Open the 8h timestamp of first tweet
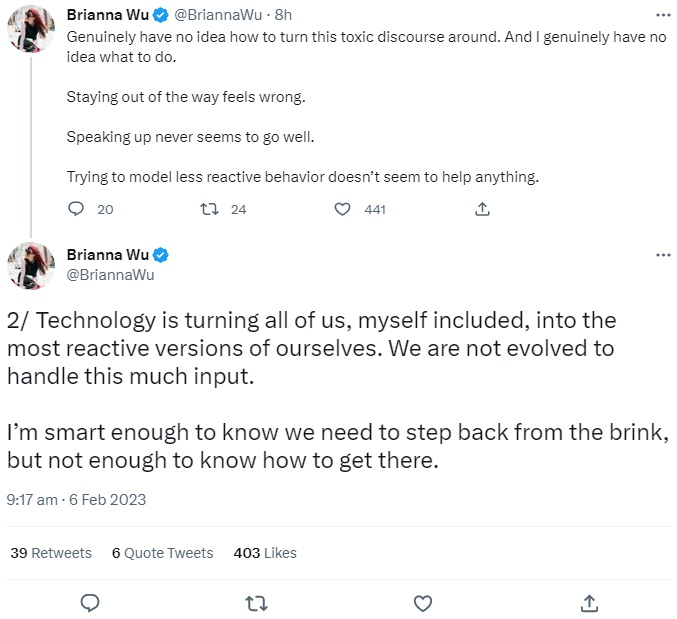677x619 pixels. point(283,15)
